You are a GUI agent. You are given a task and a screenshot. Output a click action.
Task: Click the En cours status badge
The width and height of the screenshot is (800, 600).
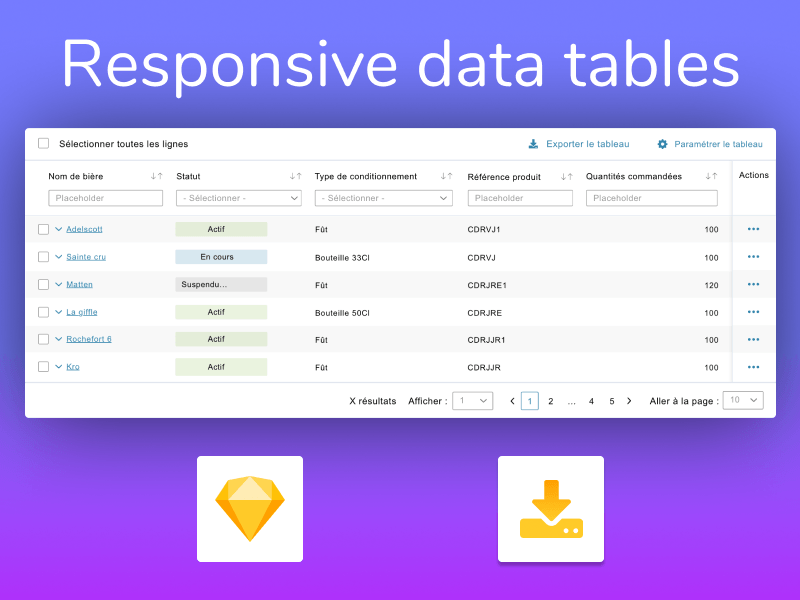tap(221, 257)
